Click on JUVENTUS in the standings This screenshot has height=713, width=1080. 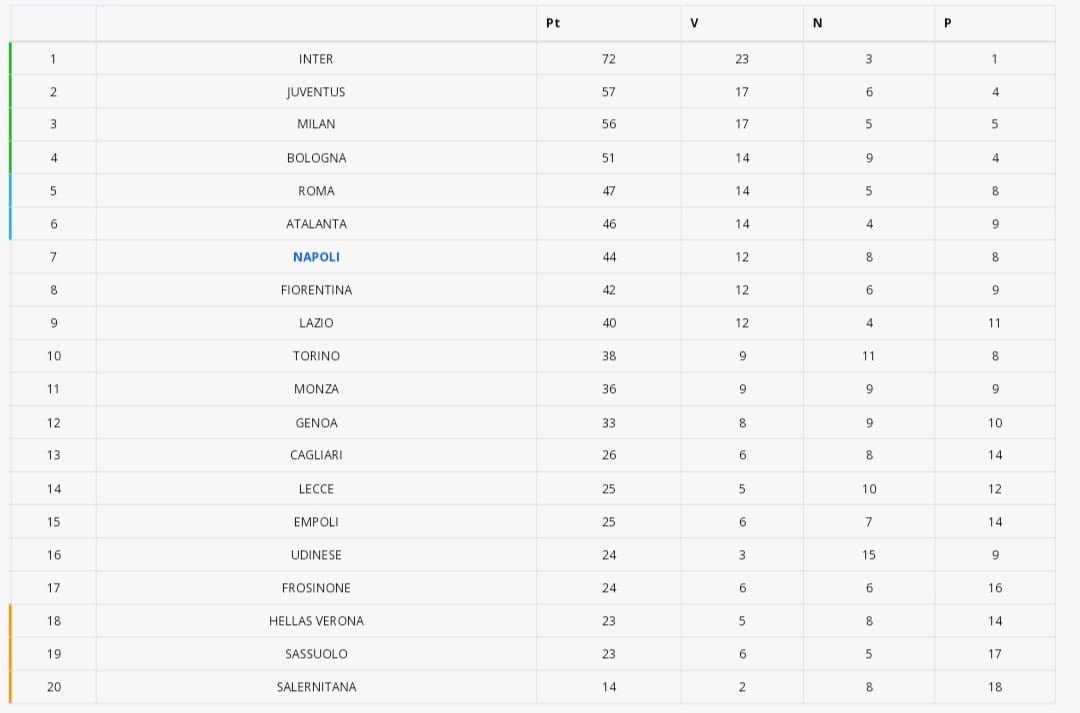[x=316, y=92]
